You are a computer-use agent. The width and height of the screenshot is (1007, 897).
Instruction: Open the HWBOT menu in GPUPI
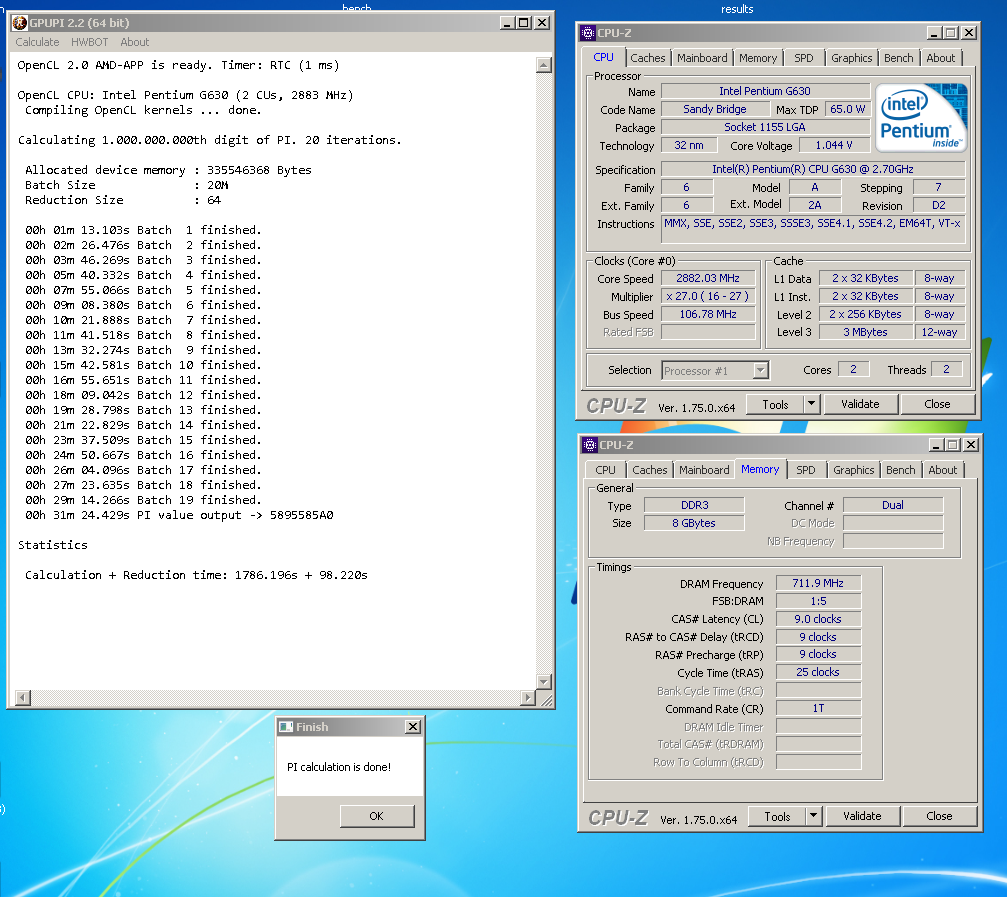click(89, 42)
